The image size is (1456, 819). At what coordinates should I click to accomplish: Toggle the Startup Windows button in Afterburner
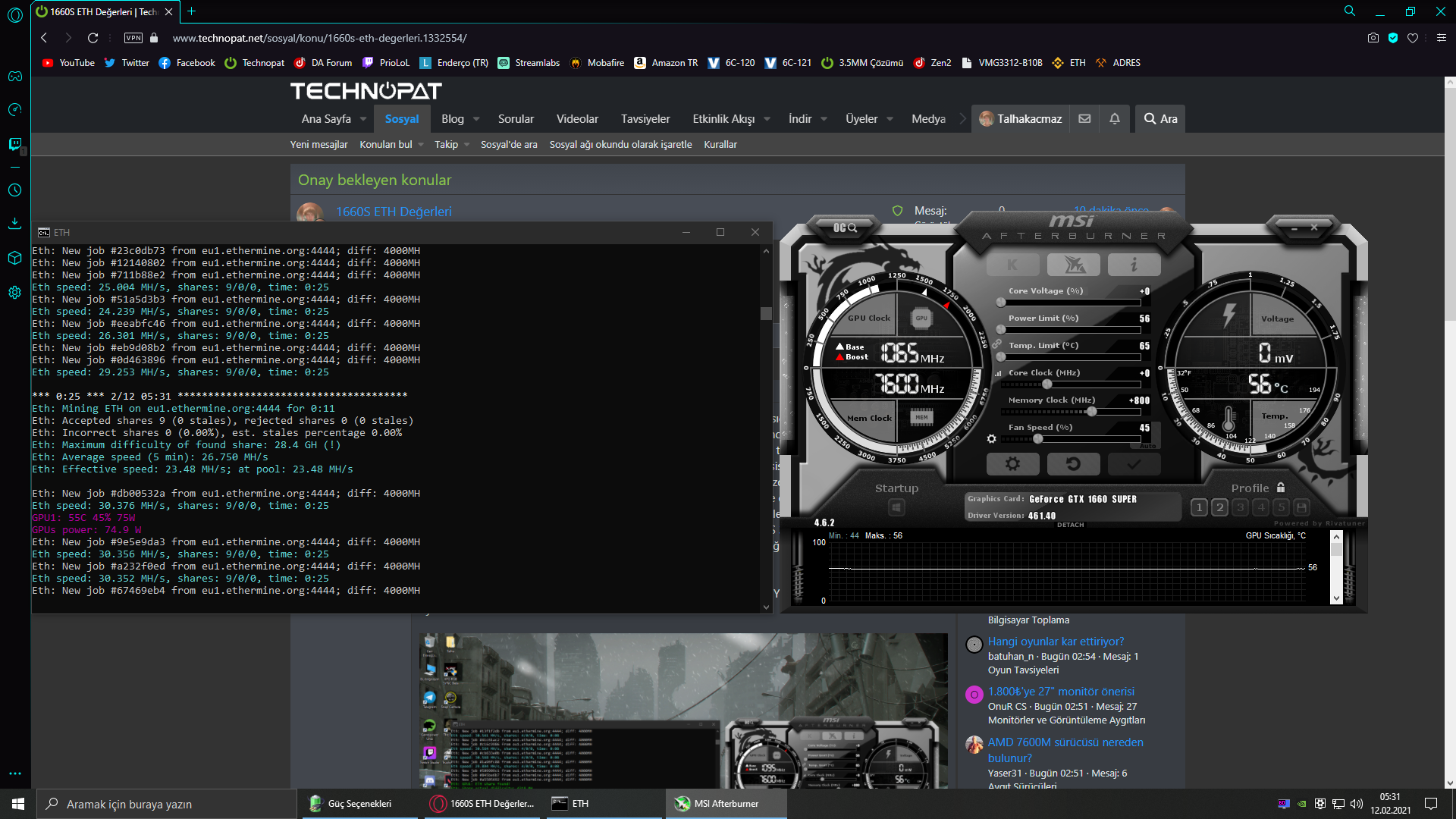[896, 507]
